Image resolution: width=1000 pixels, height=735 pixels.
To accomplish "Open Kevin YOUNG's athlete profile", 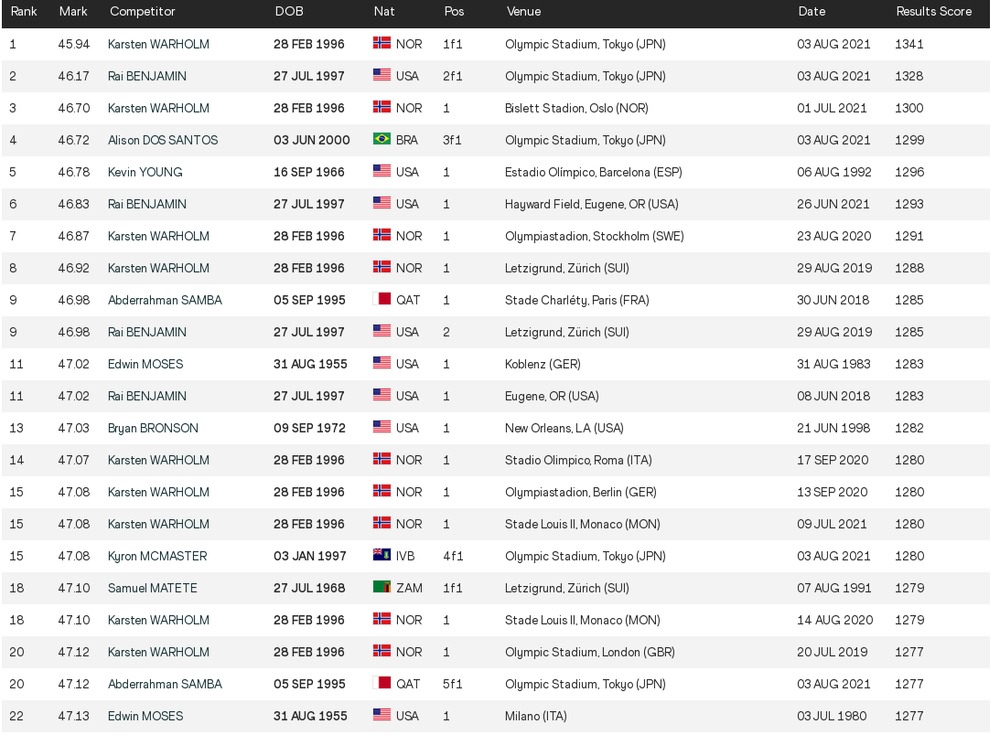I will click(x=145, y=172).
